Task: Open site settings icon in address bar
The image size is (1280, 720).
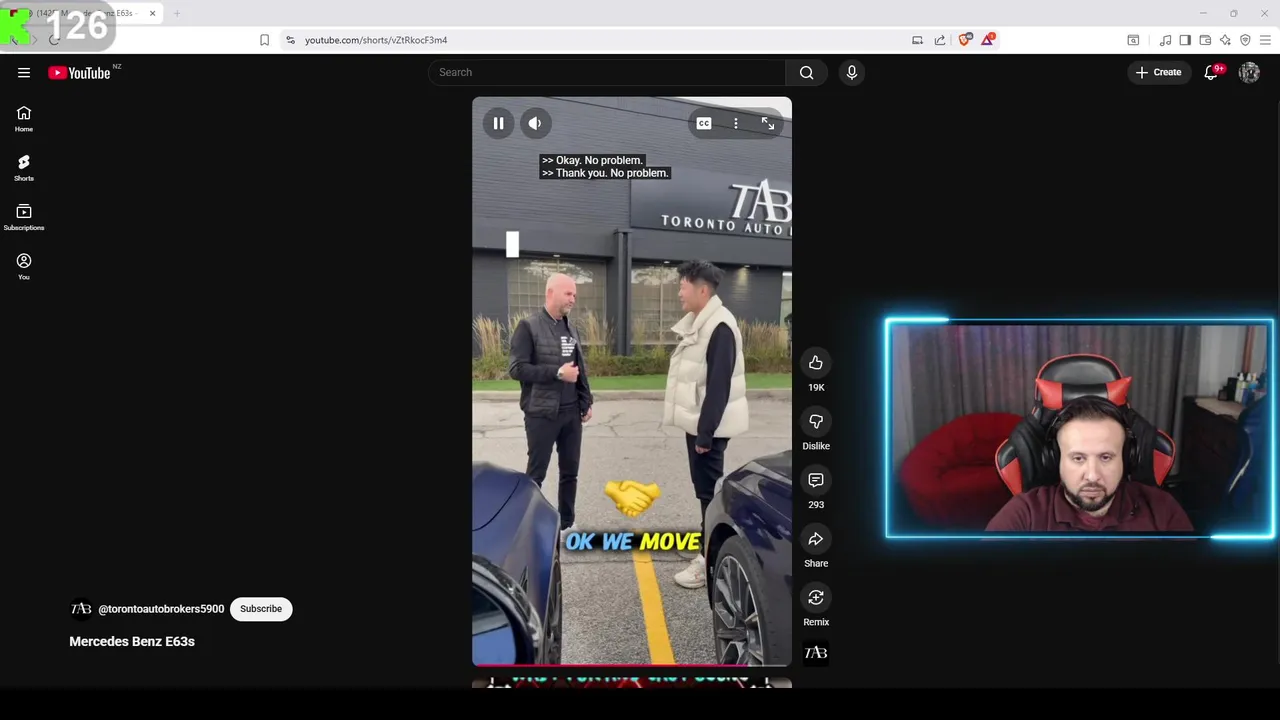Action: pos(290,40)
